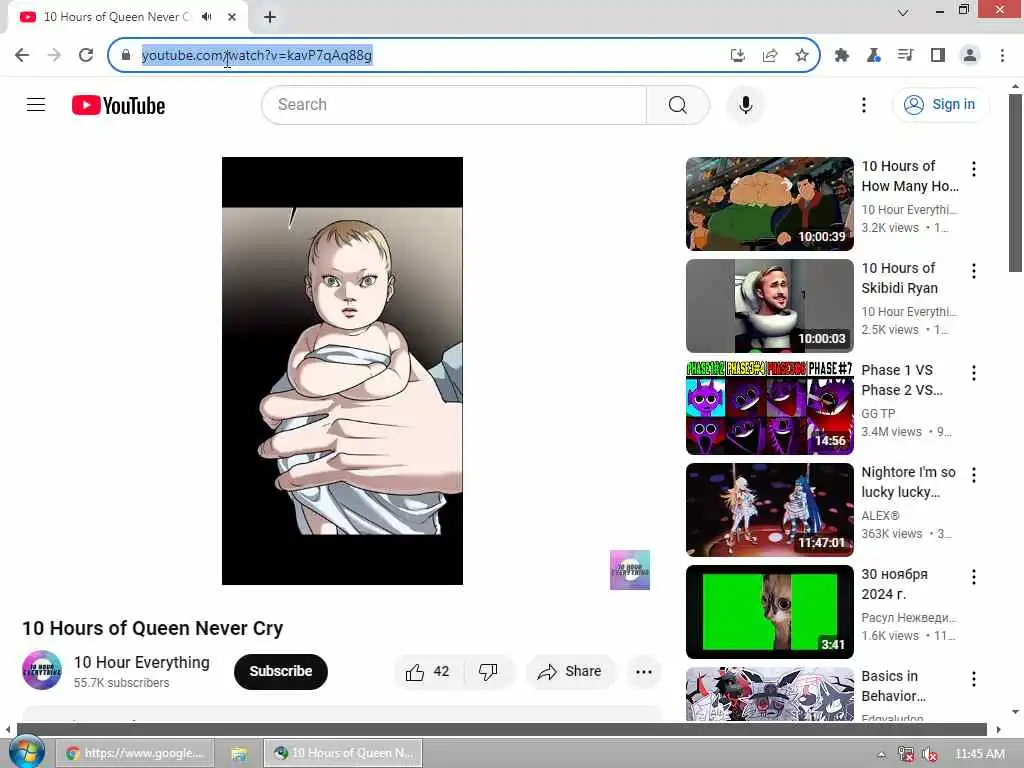
Task: Show hidden system tray icons
Action: click(x=881, y=754)
